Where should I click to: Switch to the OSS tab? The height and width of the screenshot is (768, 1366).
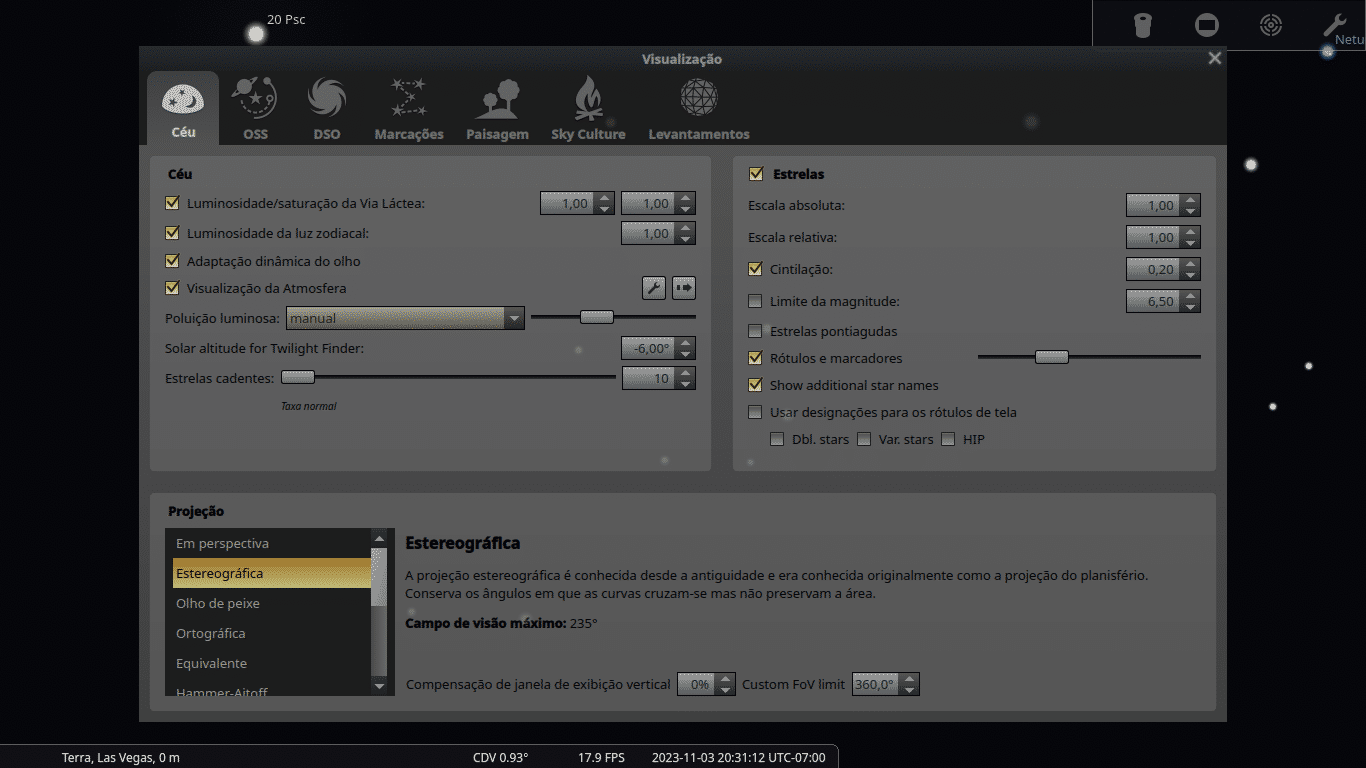pyautogui.click(x=255, y=109)
